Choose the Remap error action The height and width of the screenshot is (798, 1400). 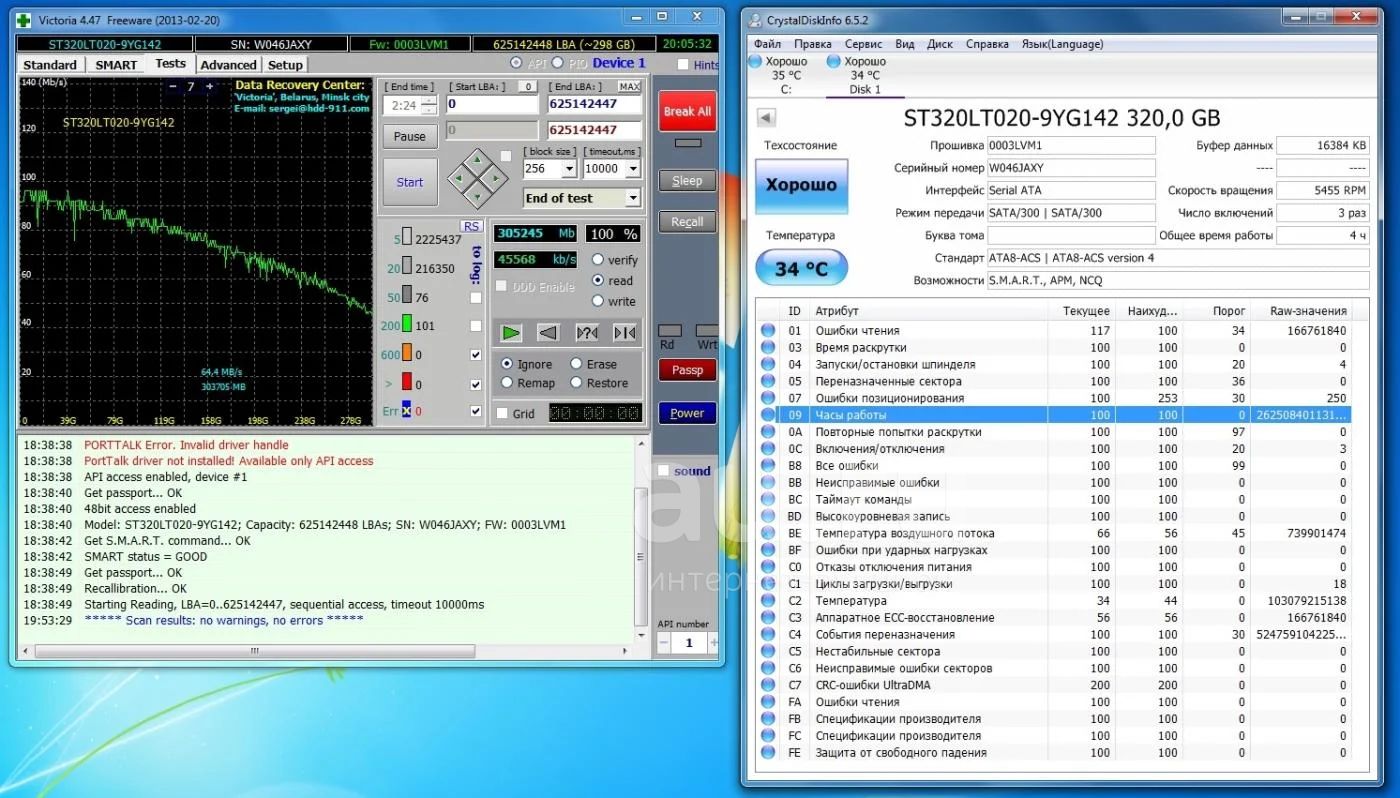coord(507,383)
